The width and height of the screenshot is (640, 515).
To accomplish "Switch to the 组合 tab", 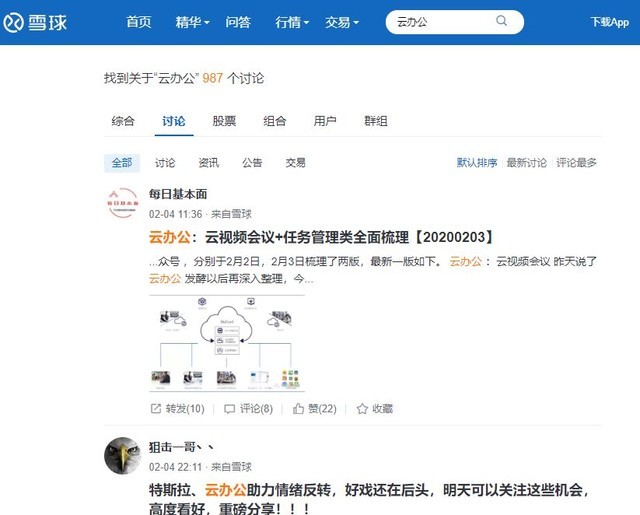I will tap(275, 121).
